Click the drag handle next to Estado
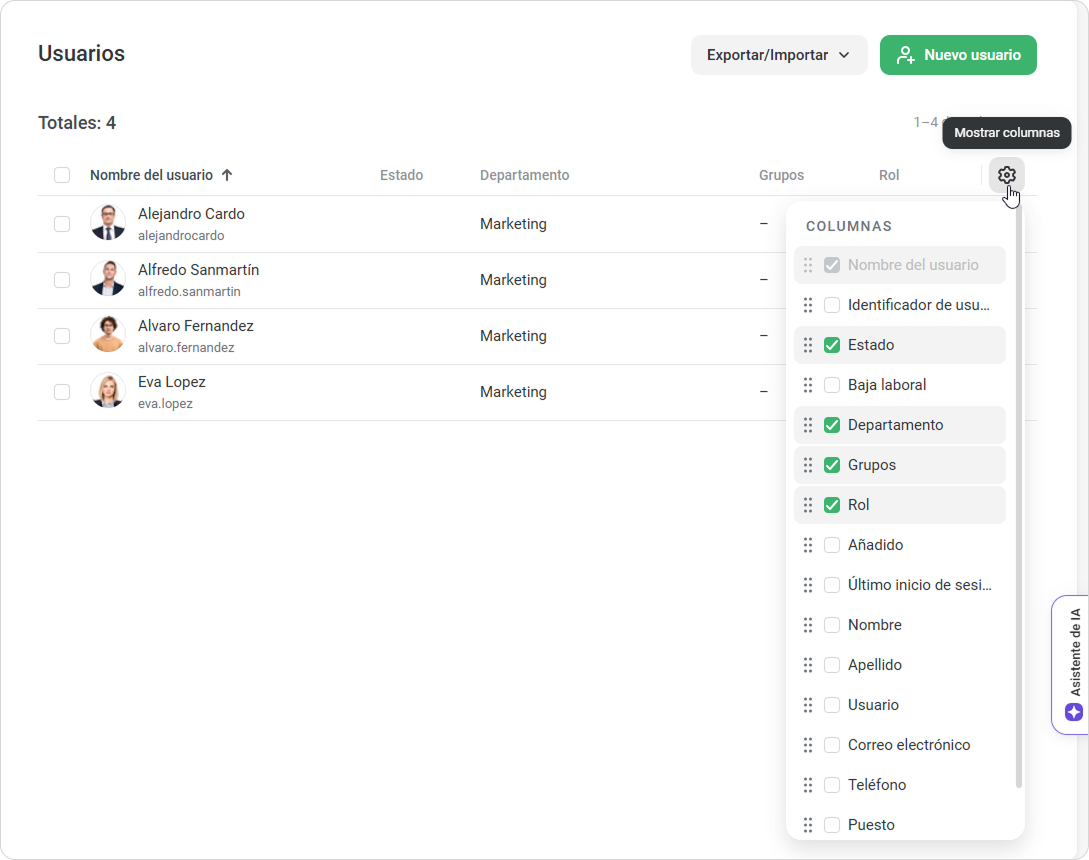The width and height of the screenshot is (1089, 860). [808, 345]
